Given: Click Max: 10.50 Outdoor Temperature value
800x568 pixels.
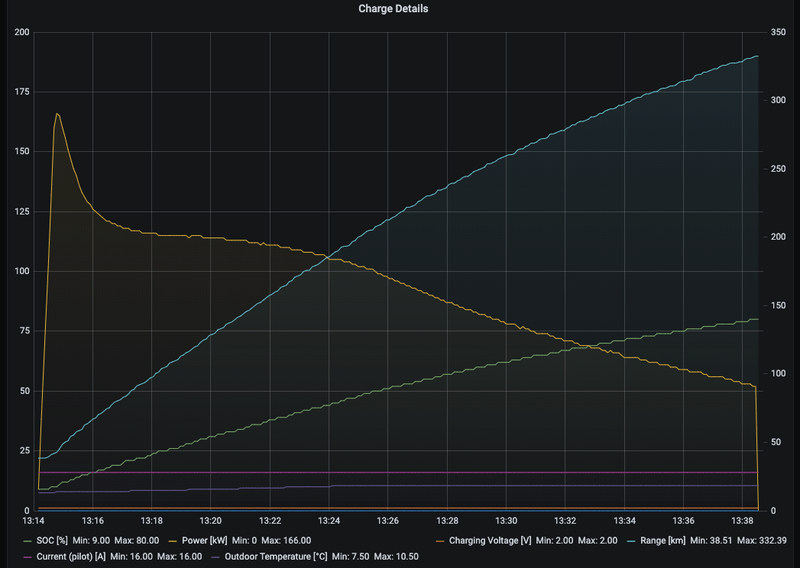Looking at the screenshot, I should pos(396,556).
